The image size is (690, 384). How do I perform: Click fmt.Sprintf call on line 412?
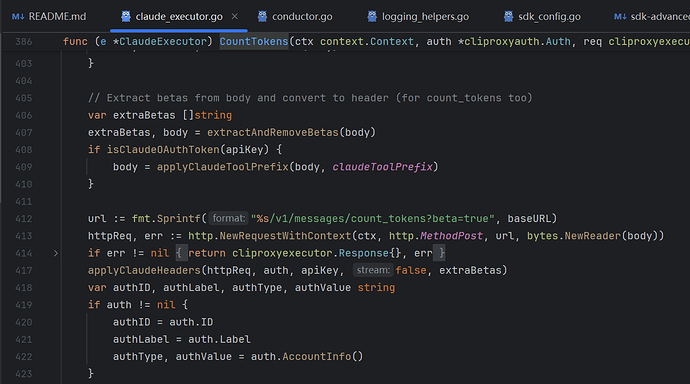click(x=166, y=219)
